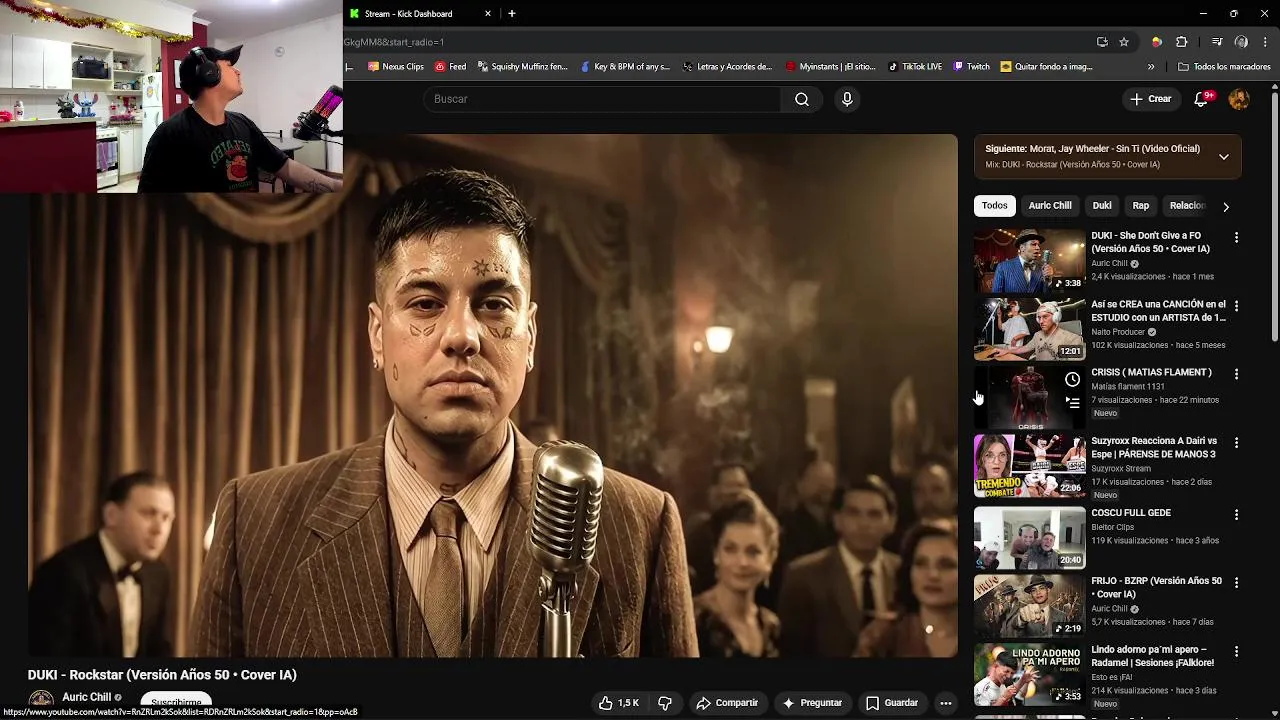This screenshot has height=720, width=1280.
Task: Open the 'Letras y Acordes de...' bookmark
Action: pos(728,67)
